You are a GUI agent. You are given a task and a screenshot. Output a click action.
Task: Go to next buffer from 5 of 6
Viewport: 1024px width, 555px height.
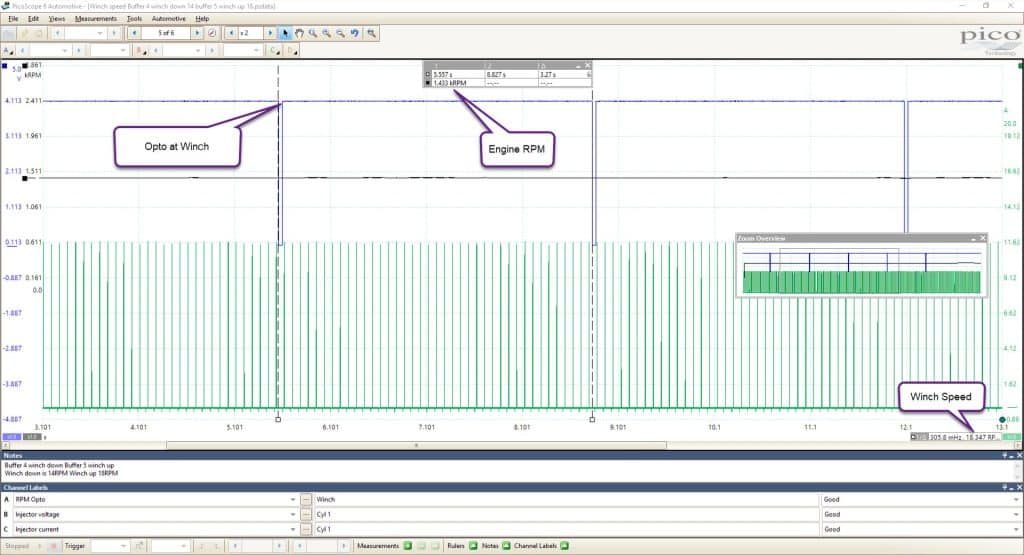coord(197,33)
